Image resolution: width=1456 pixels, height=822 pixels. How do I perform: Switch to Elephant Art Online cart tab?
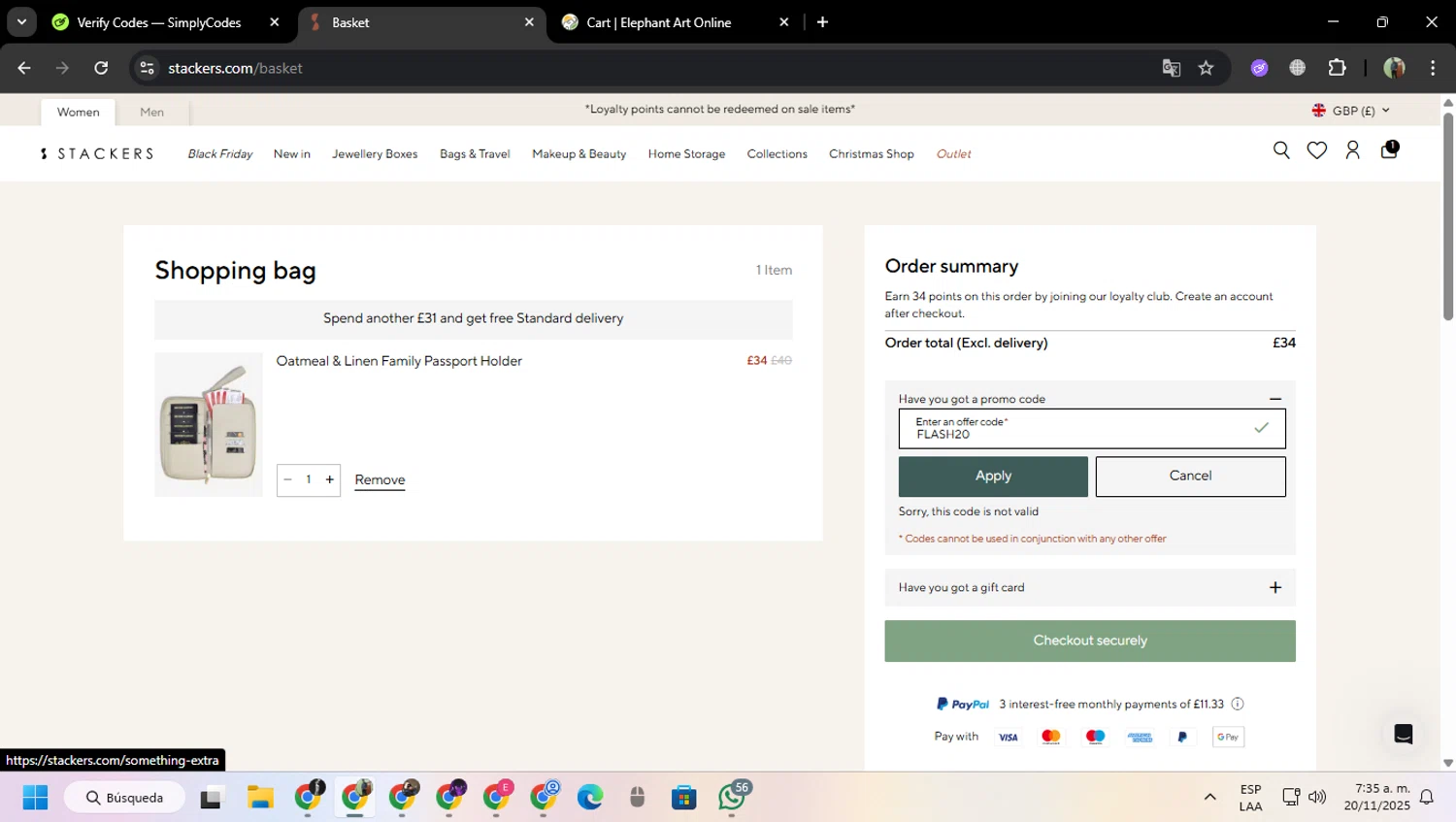(676, 22)
